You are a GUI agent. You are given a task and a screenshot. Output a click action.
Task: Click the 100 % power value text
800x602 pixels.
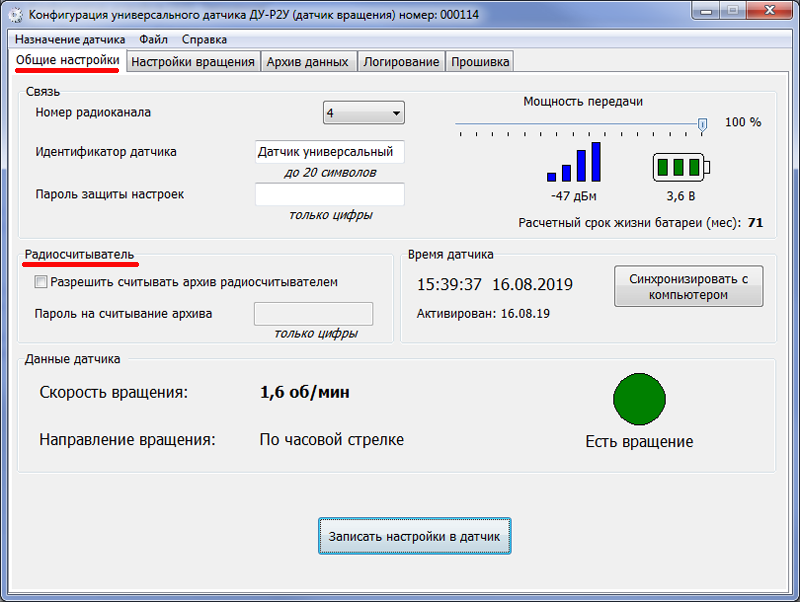coord(743,122)
